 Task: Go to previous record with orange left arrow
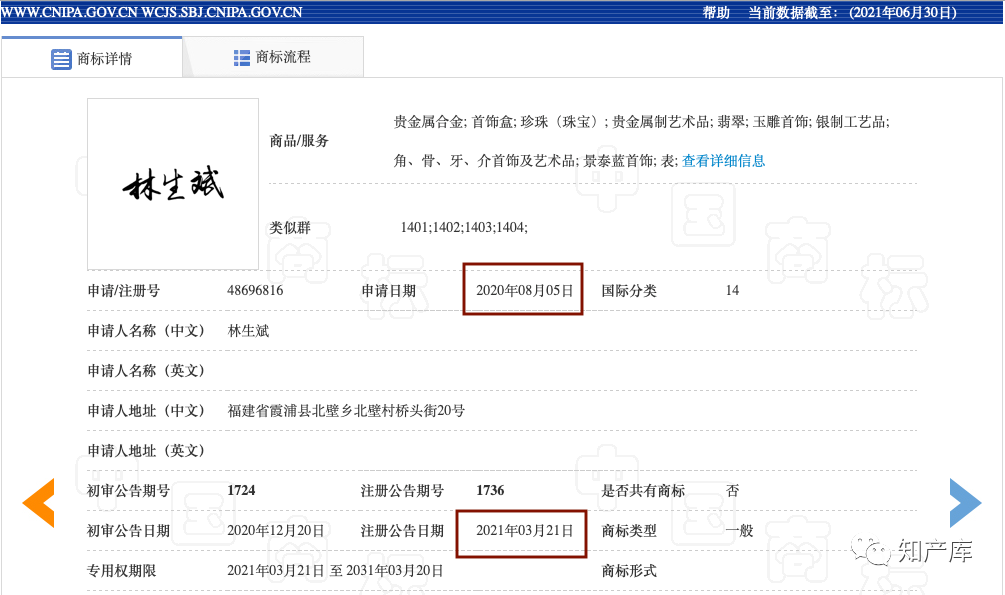click(38, 503)
